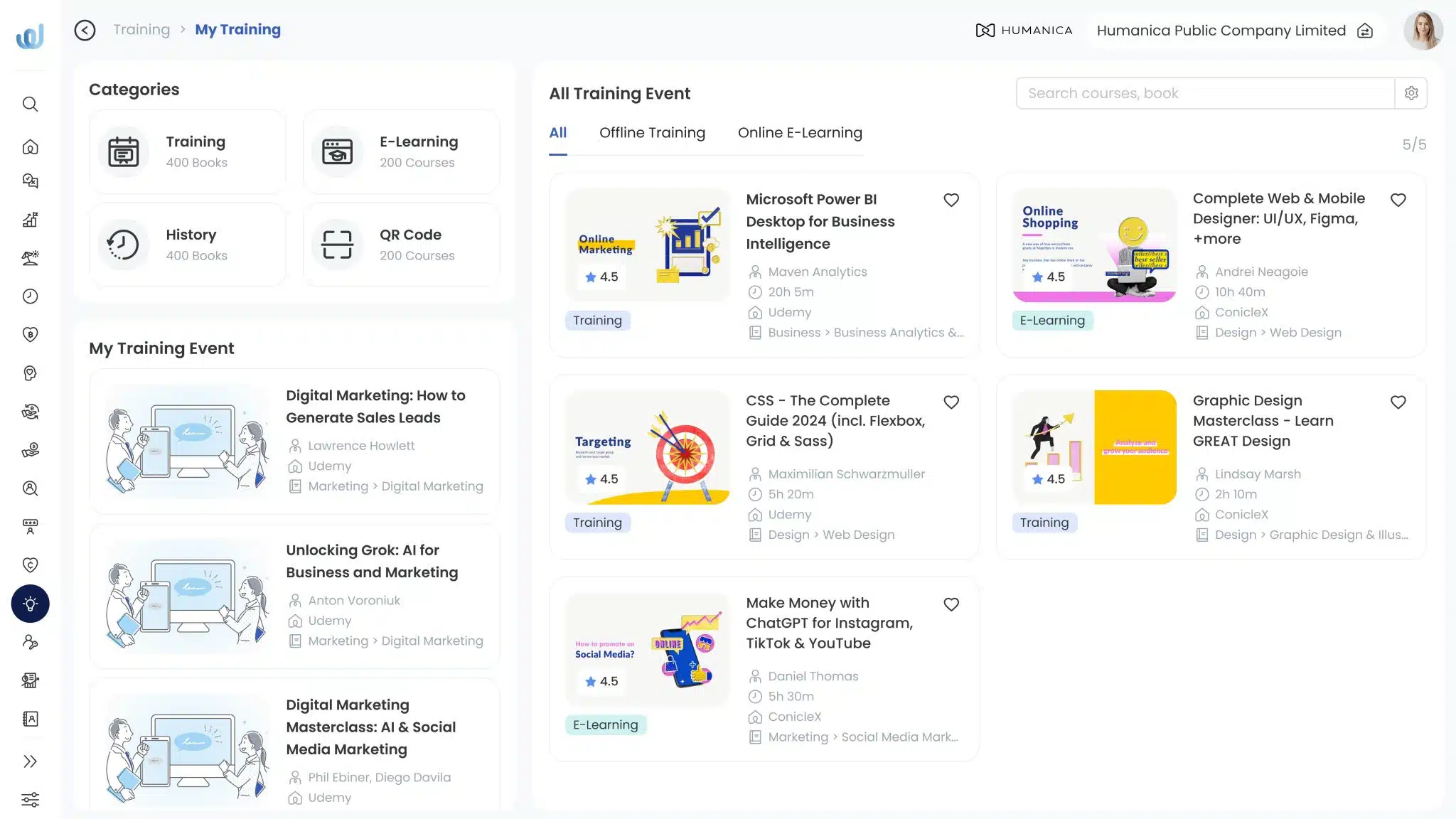Switch to the Online E-Learning tab
Image resolution: width=1456 pixels, height=819 pixels.
pyautogui.click(x=800, y=132)
